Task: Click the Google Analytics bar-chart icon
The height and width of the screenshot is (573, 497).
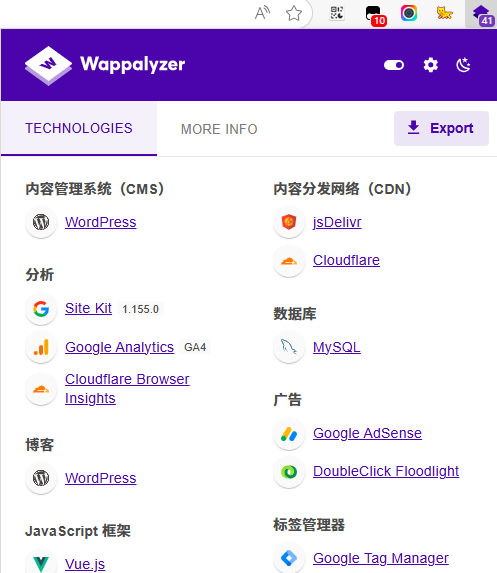Action: point(41,347)
